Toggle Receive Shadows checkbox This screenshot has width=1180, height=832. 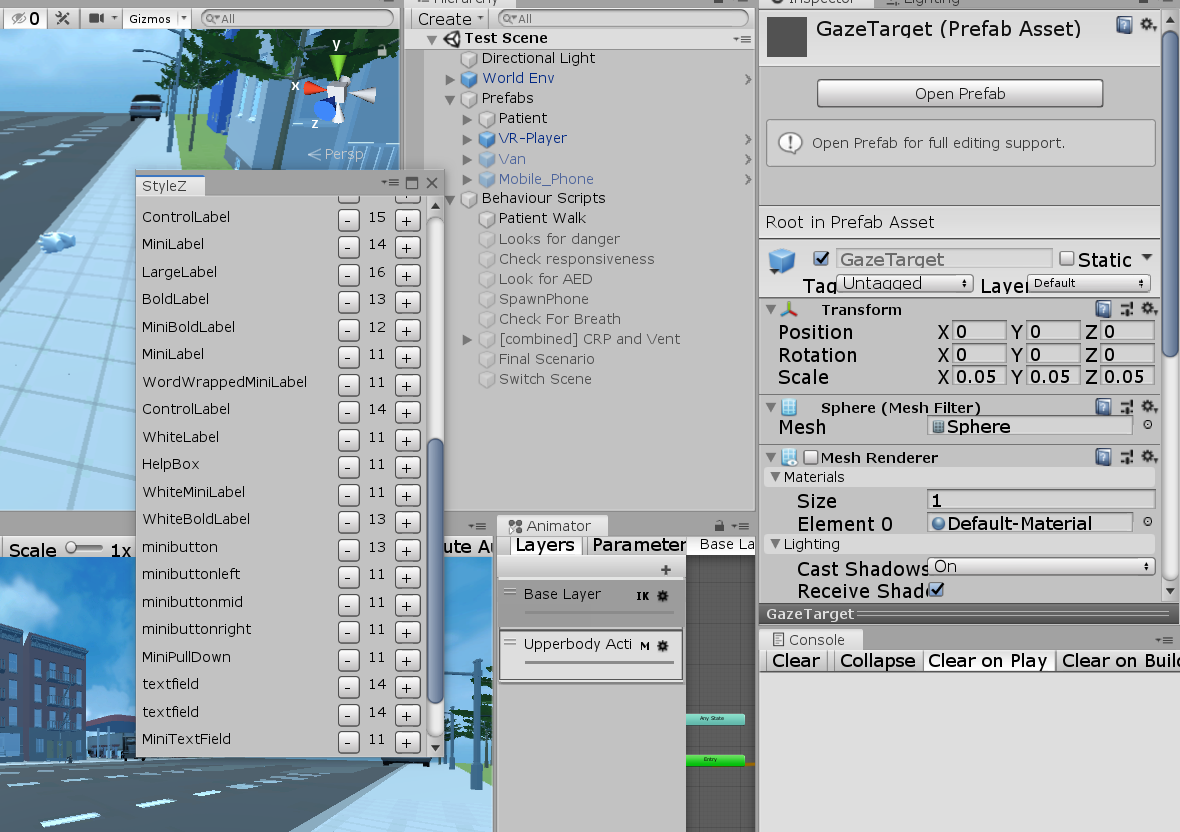(936, 591)
